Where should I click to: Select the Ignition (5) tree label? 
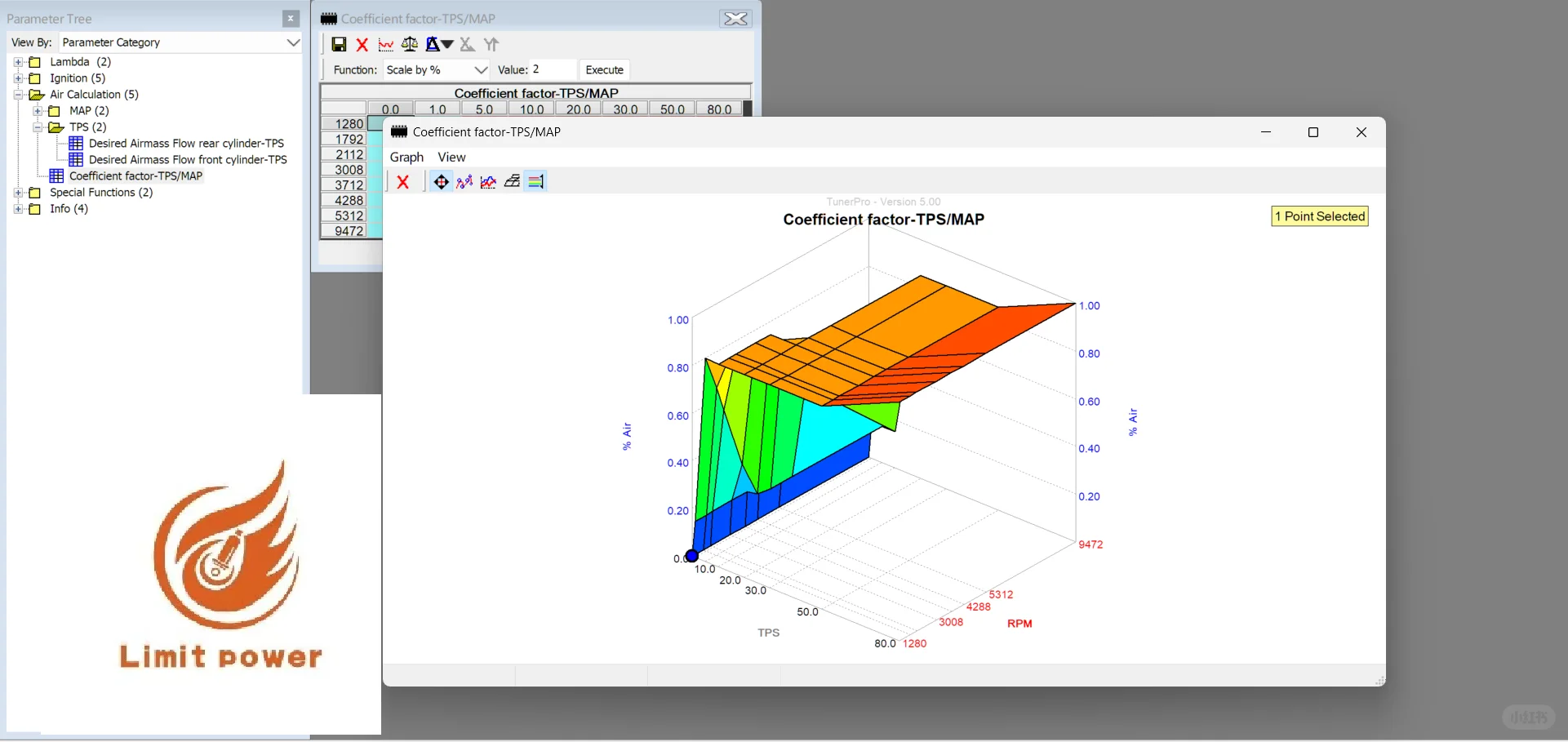click(78, 78)
